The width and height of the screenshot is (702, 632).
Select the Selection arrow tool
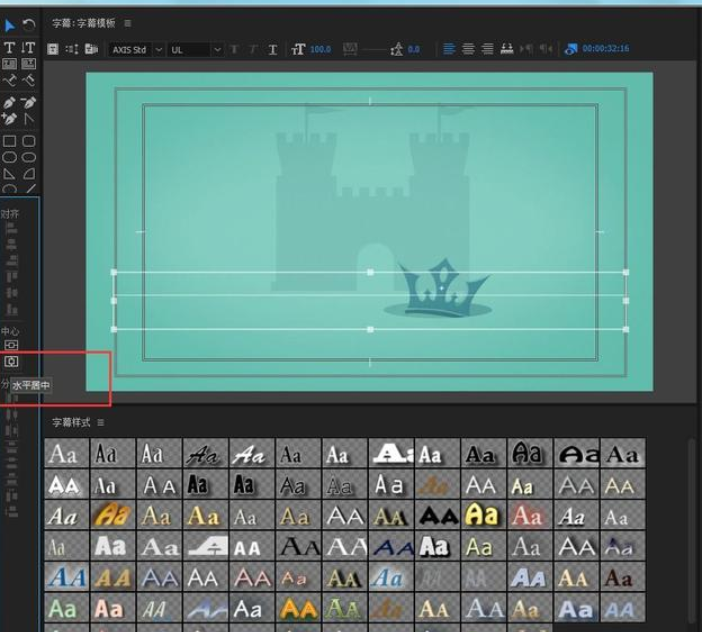(10, 25)
